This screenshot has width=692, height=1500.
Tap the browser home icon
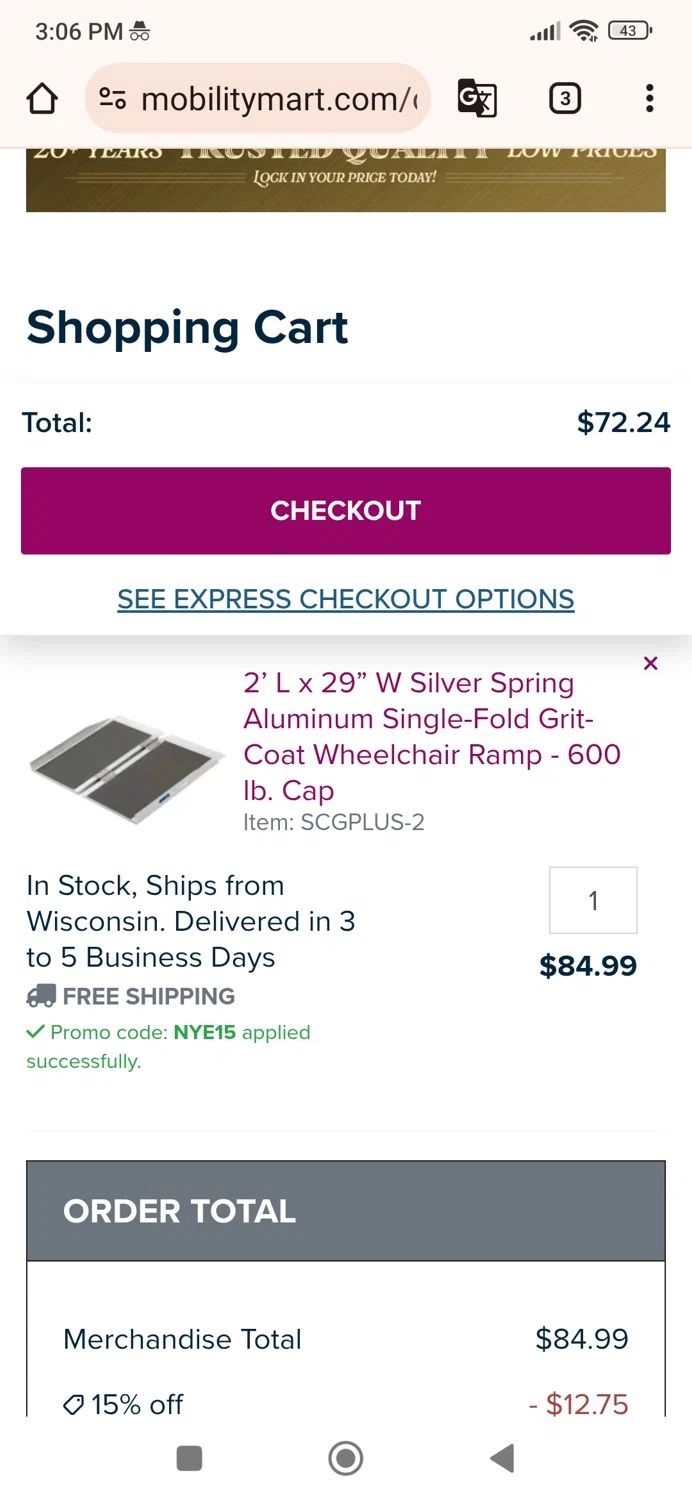[x=42, y=99]
